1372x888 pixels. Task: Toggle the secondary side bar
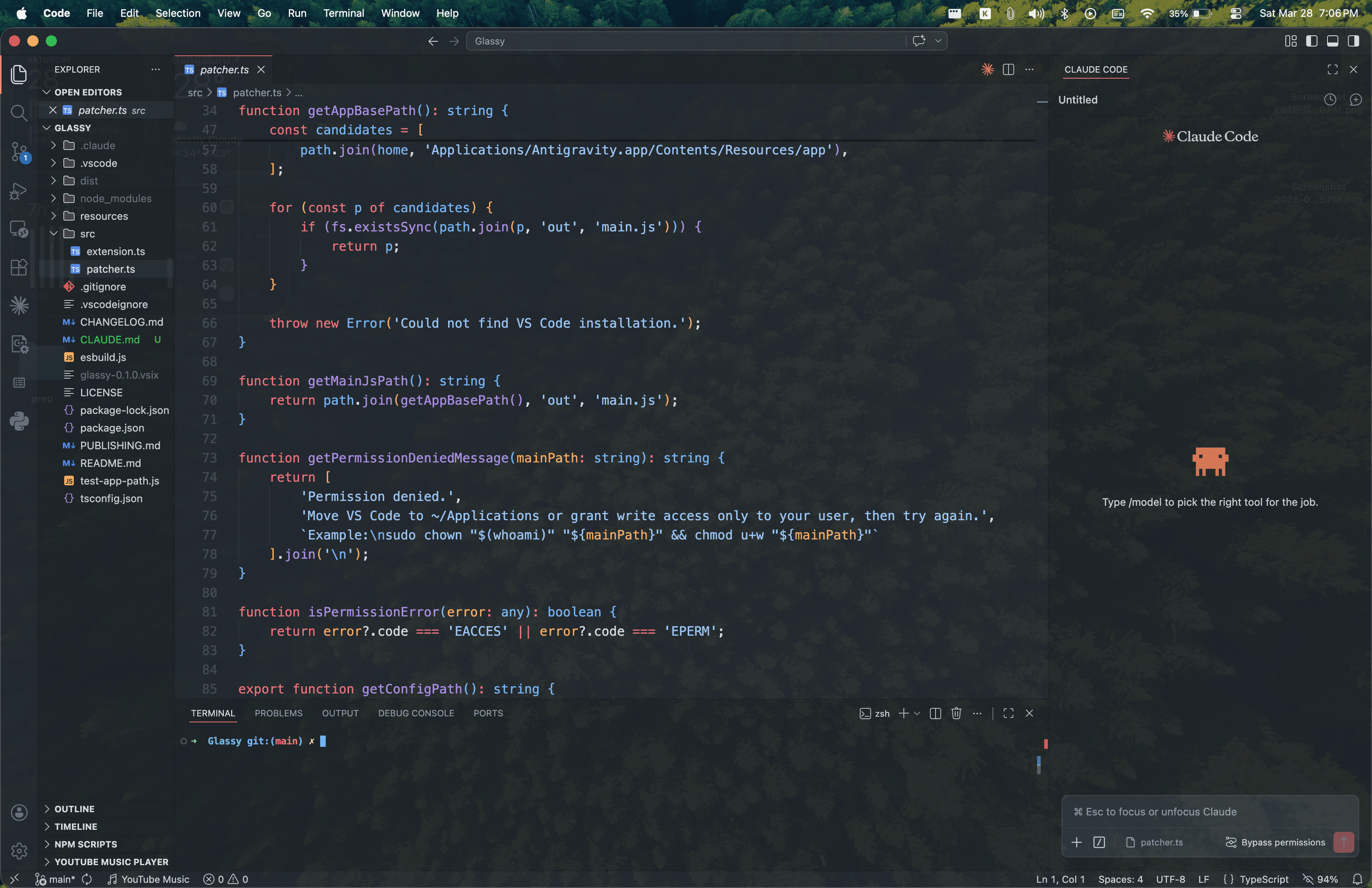(1353, 41)
